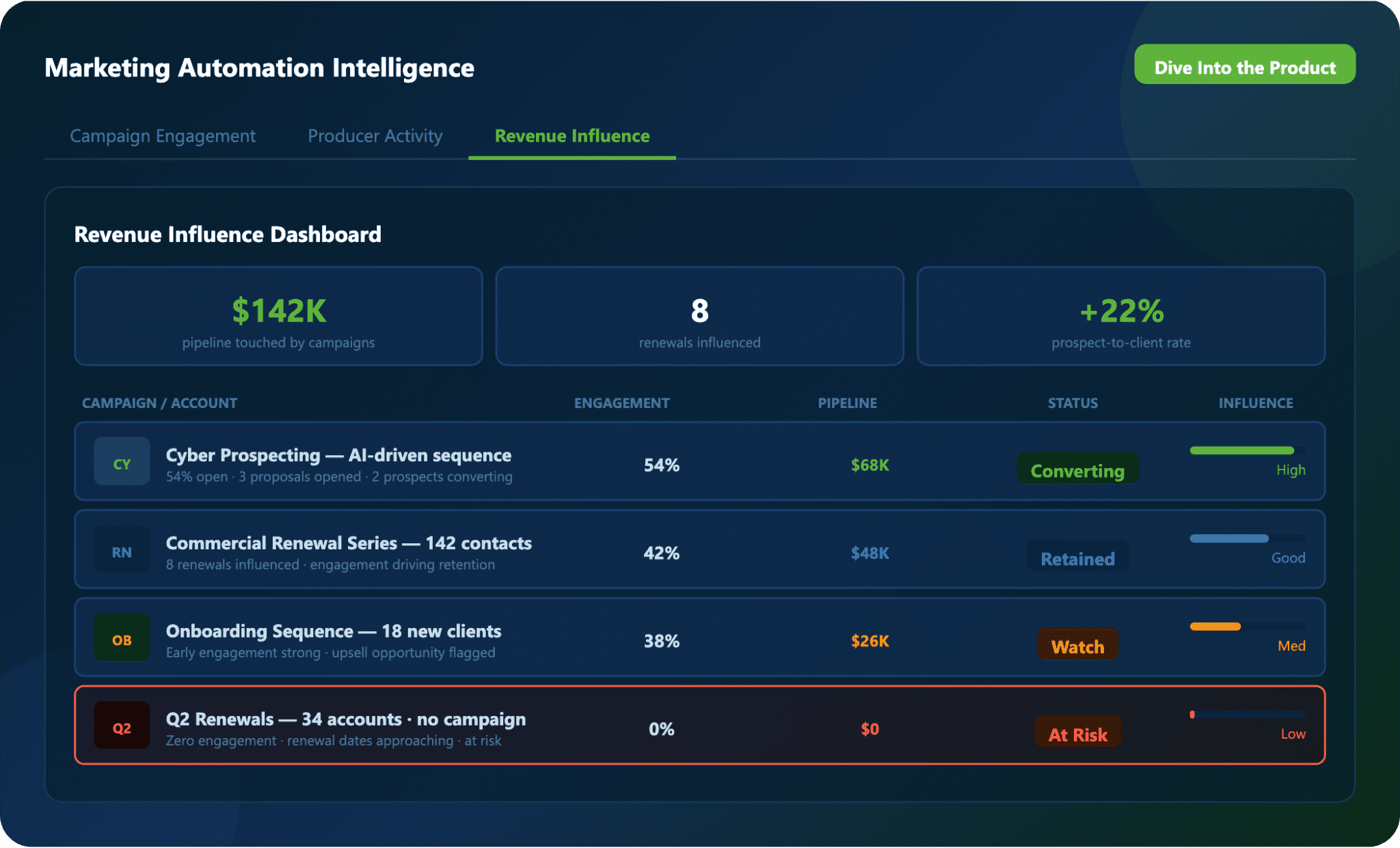The image size is (1400, 848).
Task: Click the High influence progress bar
Action: pos(1241,450)
